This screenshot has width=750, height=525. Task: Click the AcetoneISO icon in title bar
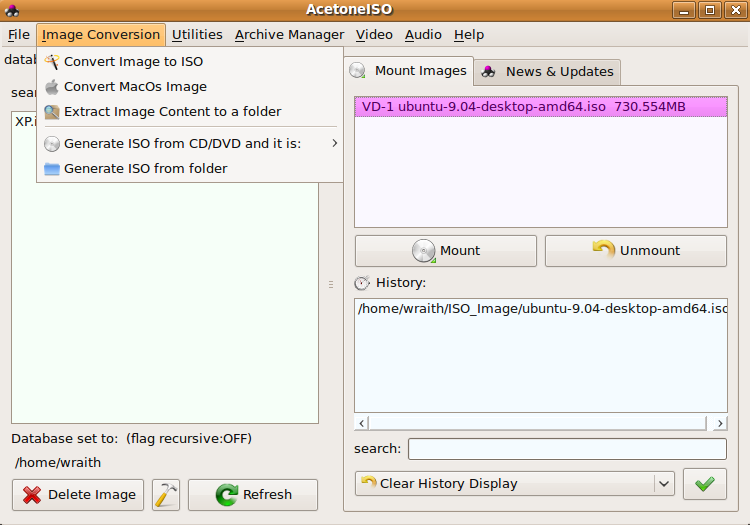click(x=12, y=10)
